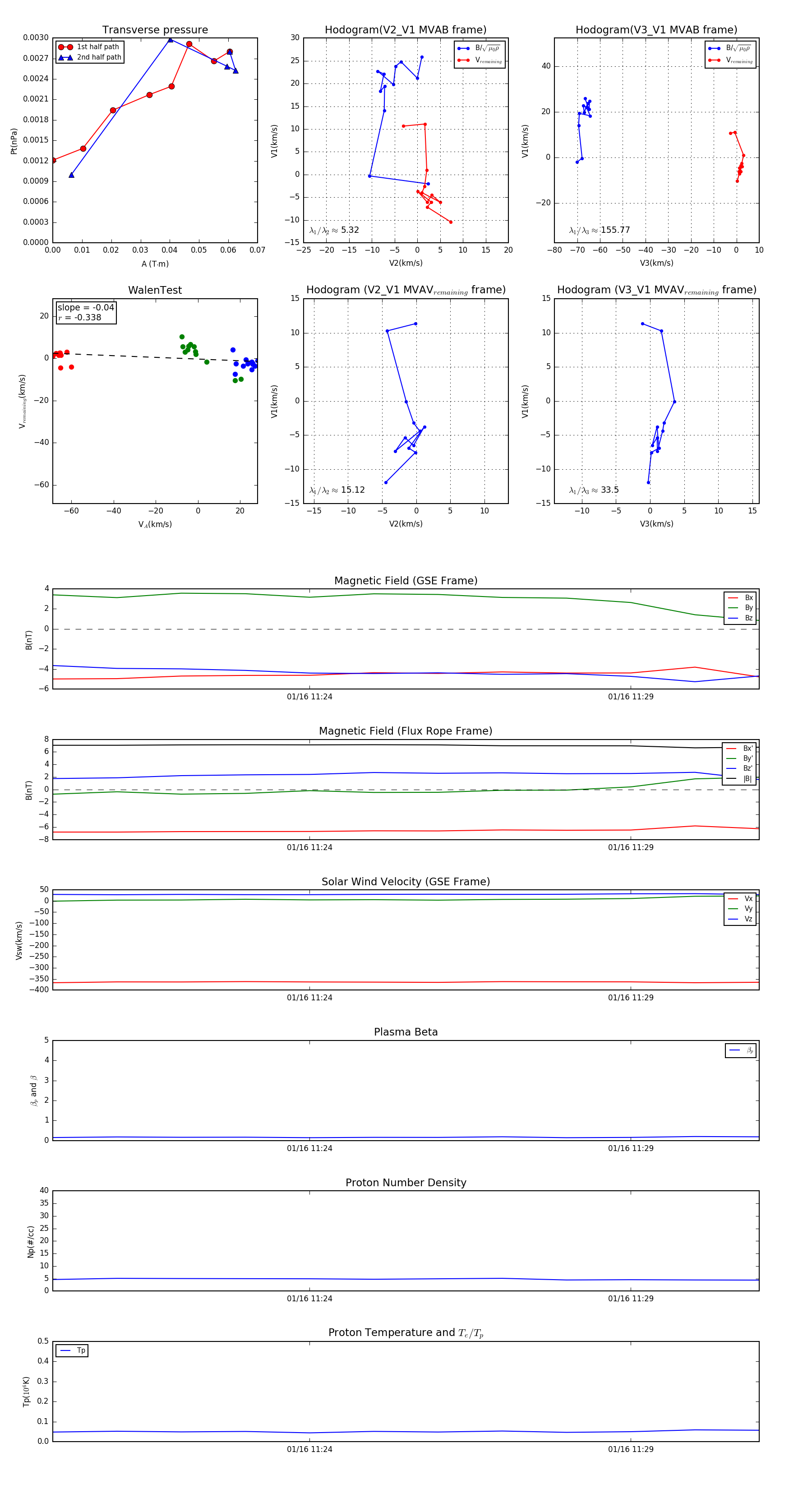The width and height of the screenshot is (812, 1489).
Task: Click the eigenvalue ratio text '33.5'
Action: tap(610, 490)
